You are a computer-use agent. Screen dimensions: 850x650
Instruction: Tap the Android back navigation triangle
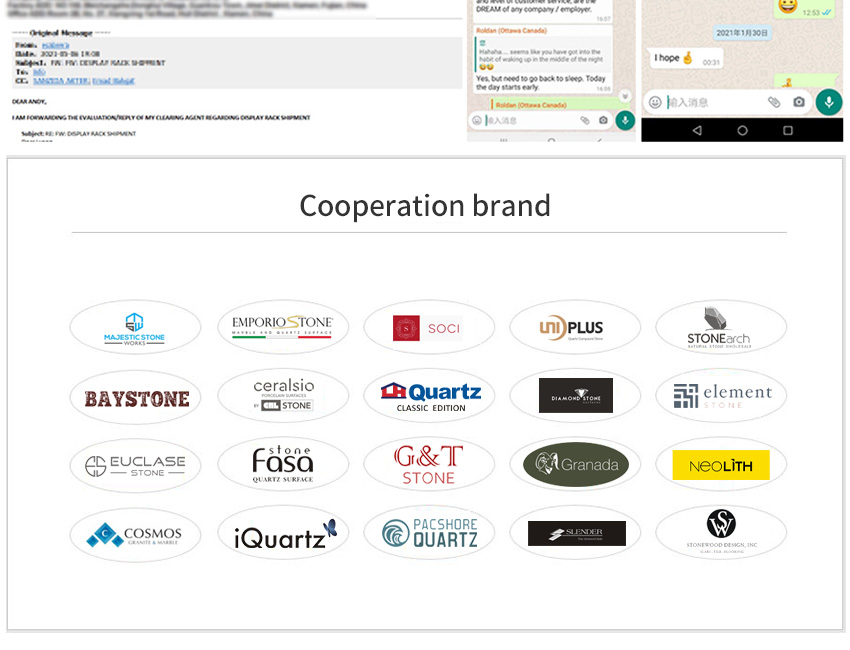(697, 130)
